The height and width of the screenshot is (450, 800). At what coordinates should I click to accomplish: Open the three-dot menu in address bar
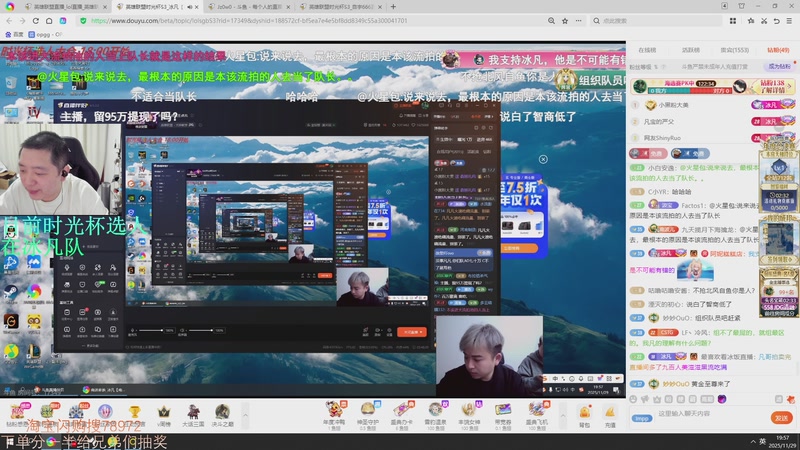578,21
